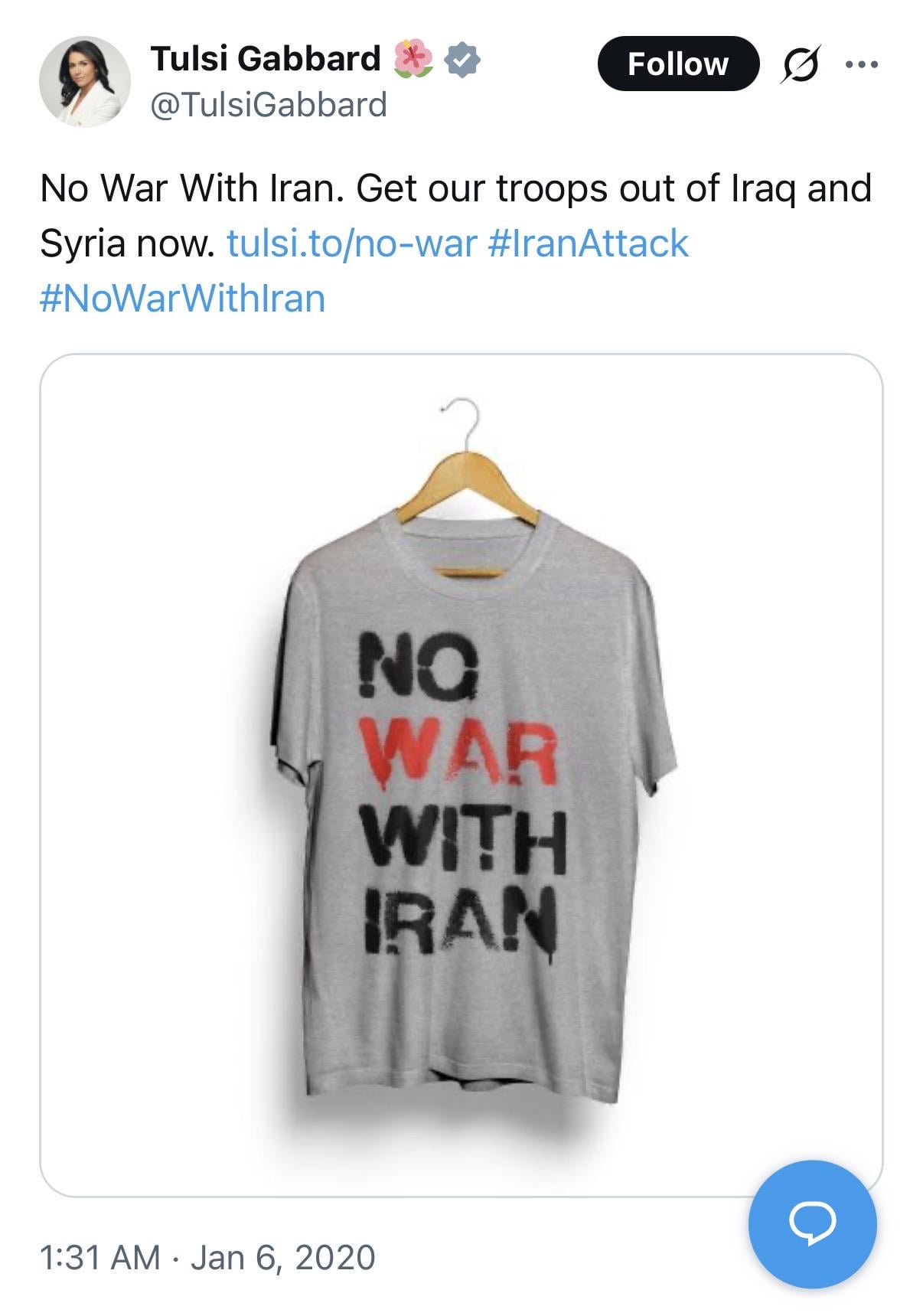
Task: Click the hibiscus flower emoji badge
Action: [413, 59]
